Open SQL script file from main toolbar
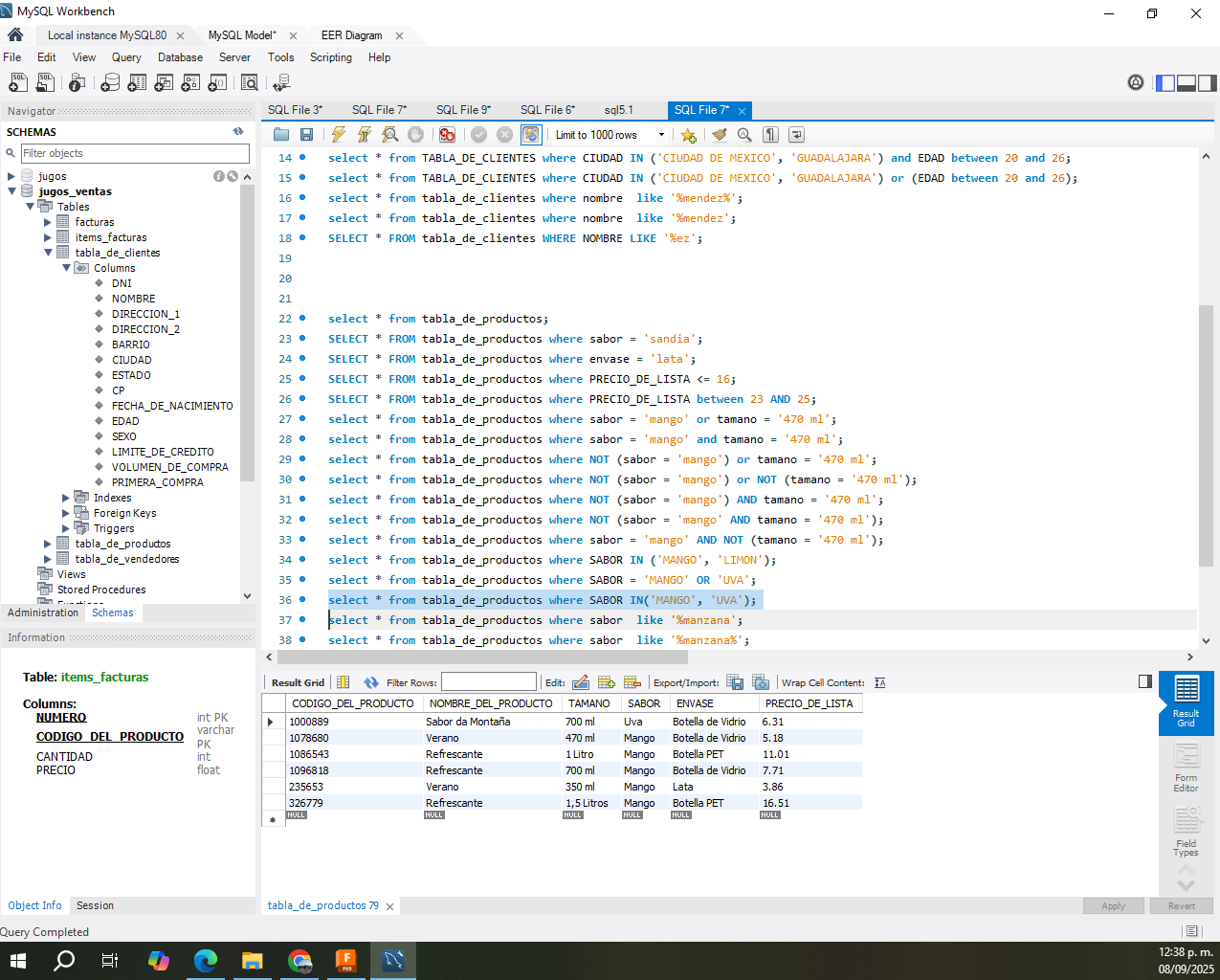The width and height of the screenshot is (1220, 980). tap(45, 83)
